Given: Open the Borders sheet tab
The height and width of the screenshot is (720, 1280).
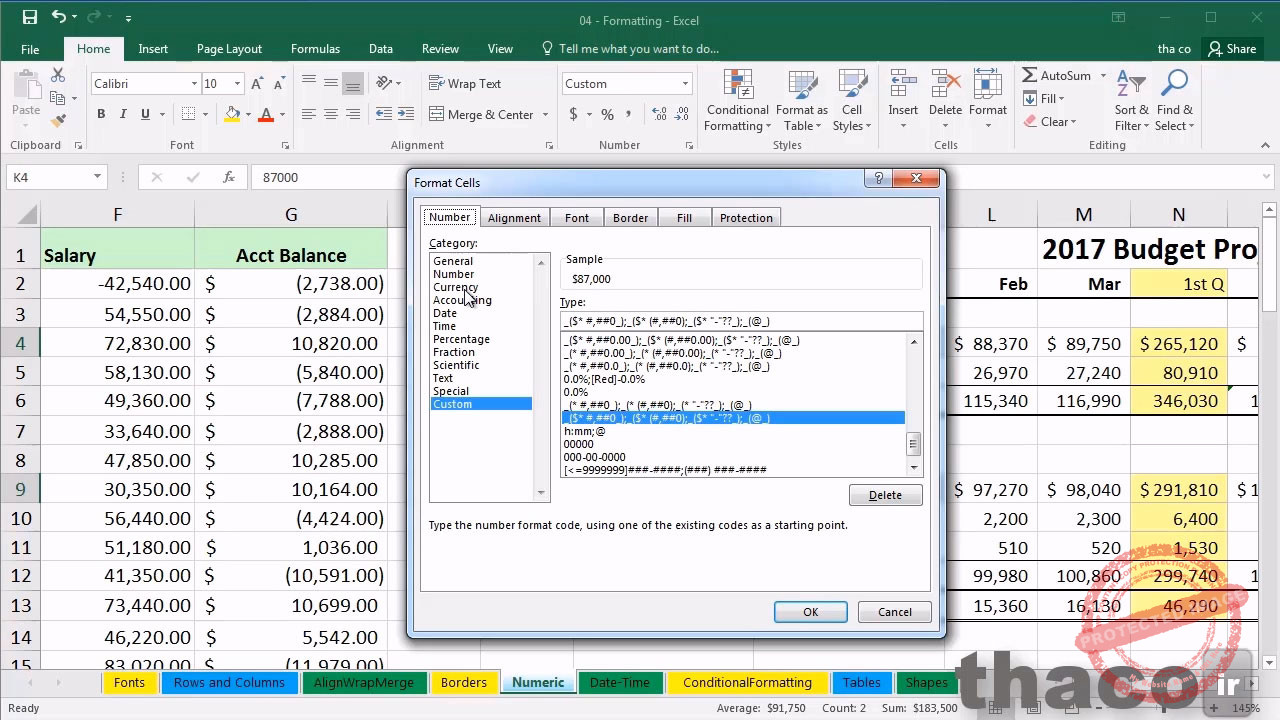Looking at the screenshot, I should (x=464, y=683).
